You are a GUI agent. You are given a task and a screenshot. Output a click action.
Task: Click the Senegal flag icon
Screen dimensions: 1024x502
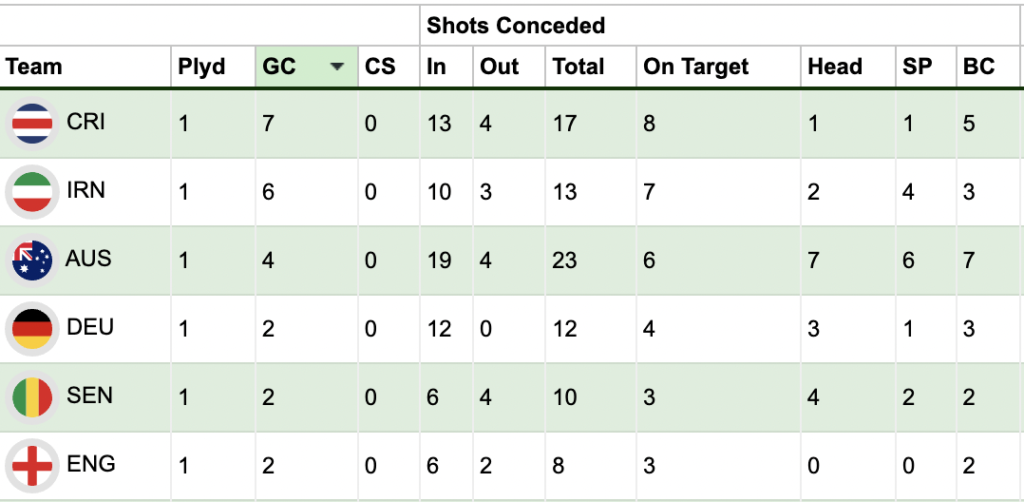32,397
